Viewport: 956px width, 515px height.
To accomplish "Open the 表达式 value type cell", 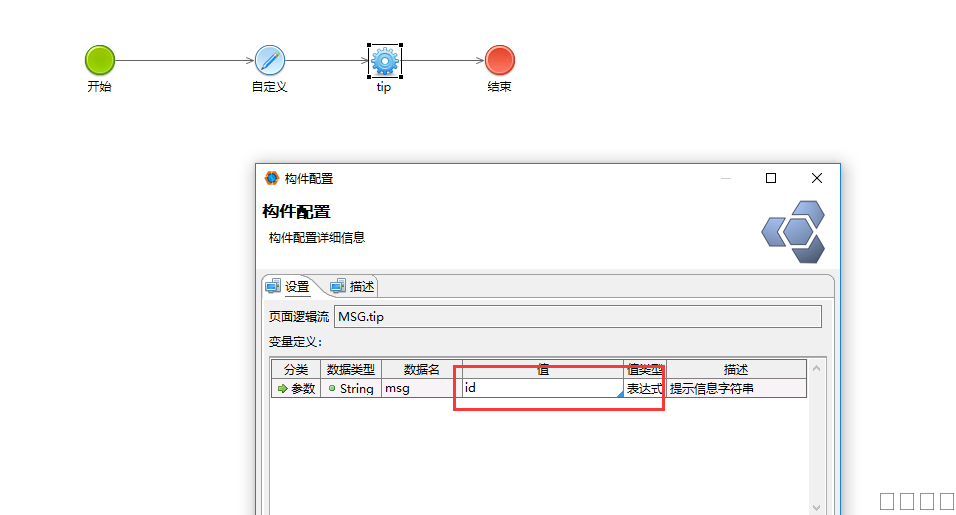I will tap(644, 388).
